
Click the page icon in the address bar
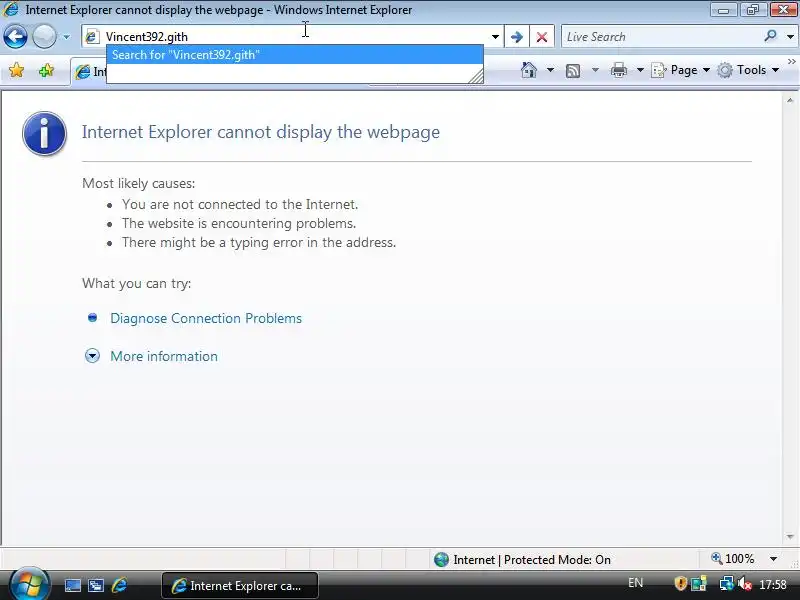(92, 37)
